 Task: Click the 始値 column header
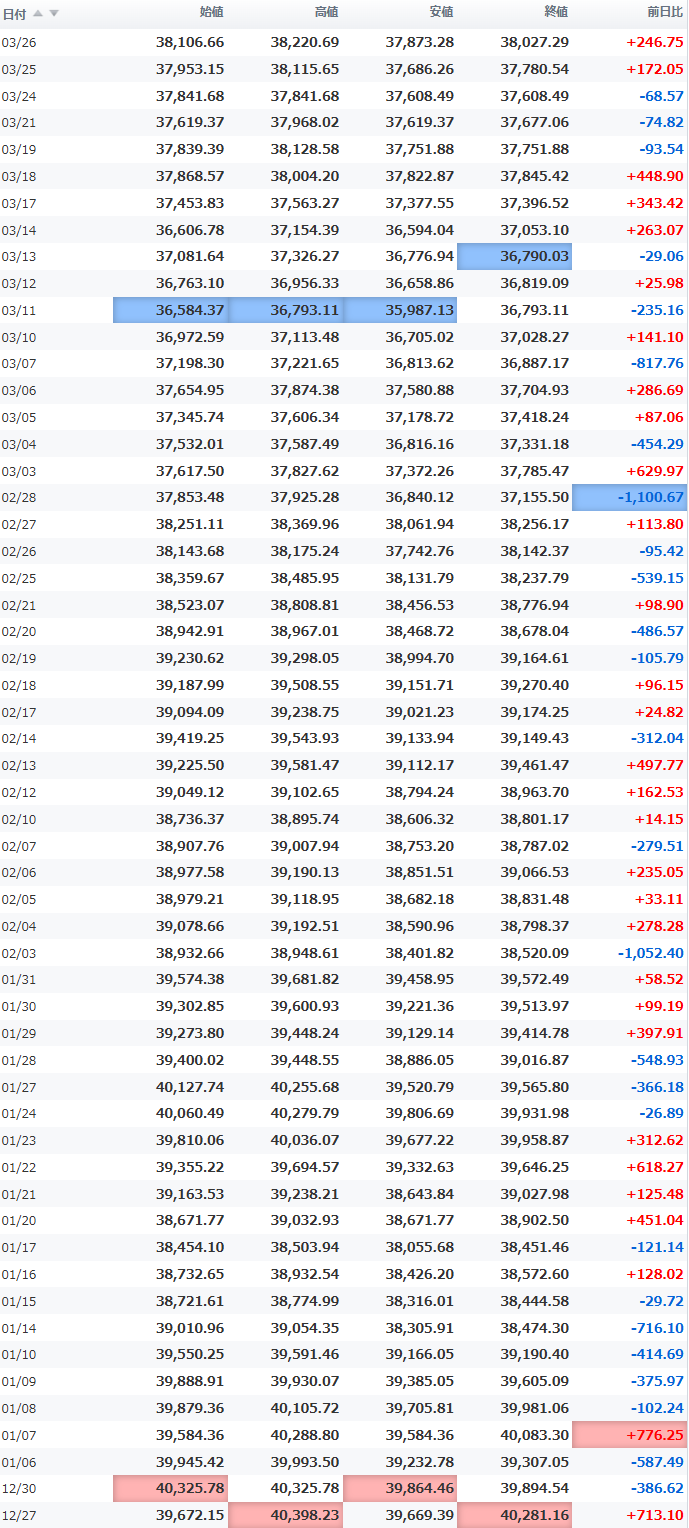tap(212, 12)
